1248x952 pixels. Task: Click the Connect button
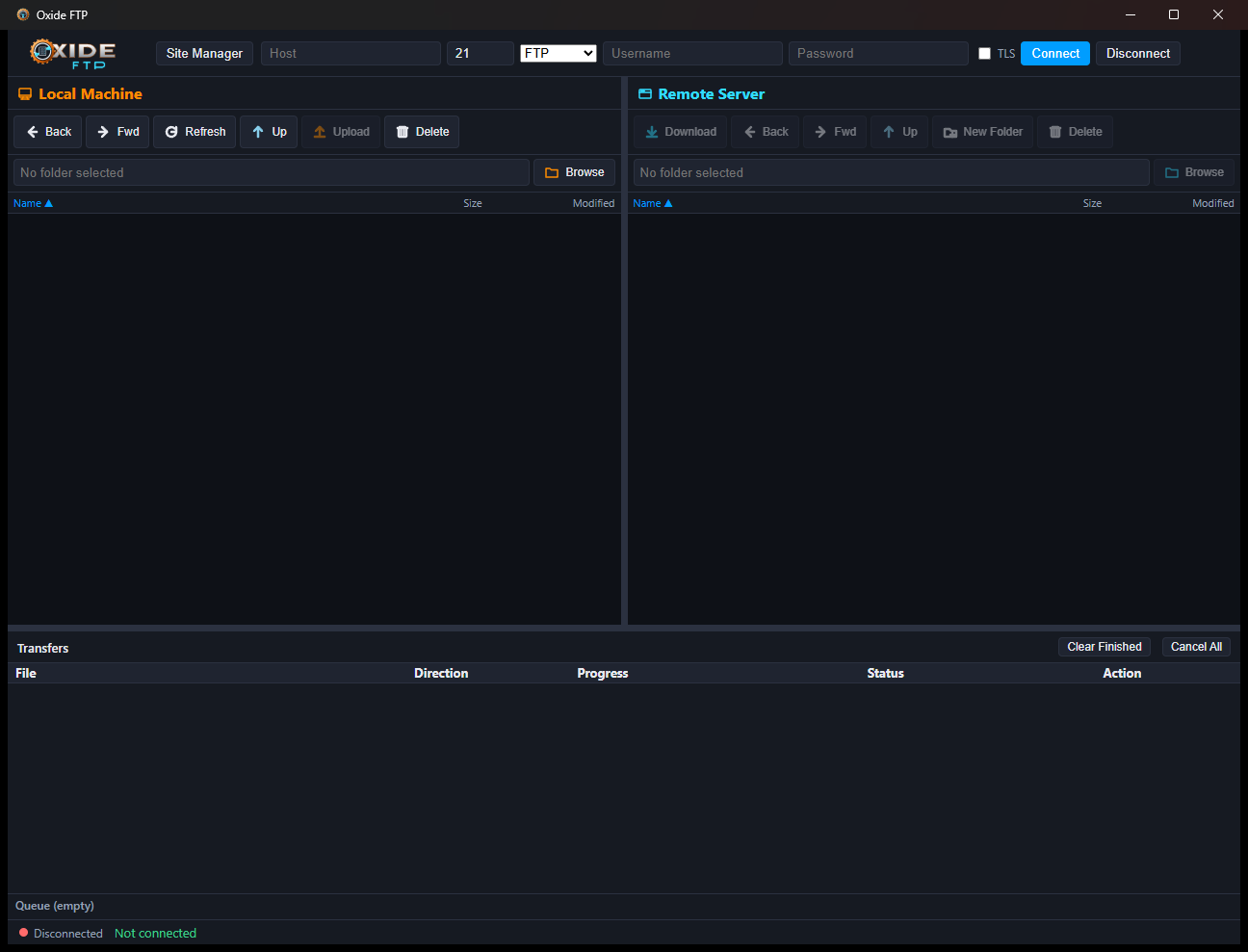point(1055,53)
